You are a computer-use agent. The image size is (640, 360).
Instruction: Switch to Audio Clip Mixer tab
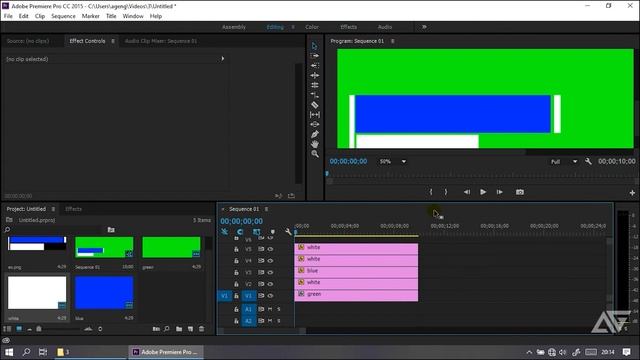(161, 41)
